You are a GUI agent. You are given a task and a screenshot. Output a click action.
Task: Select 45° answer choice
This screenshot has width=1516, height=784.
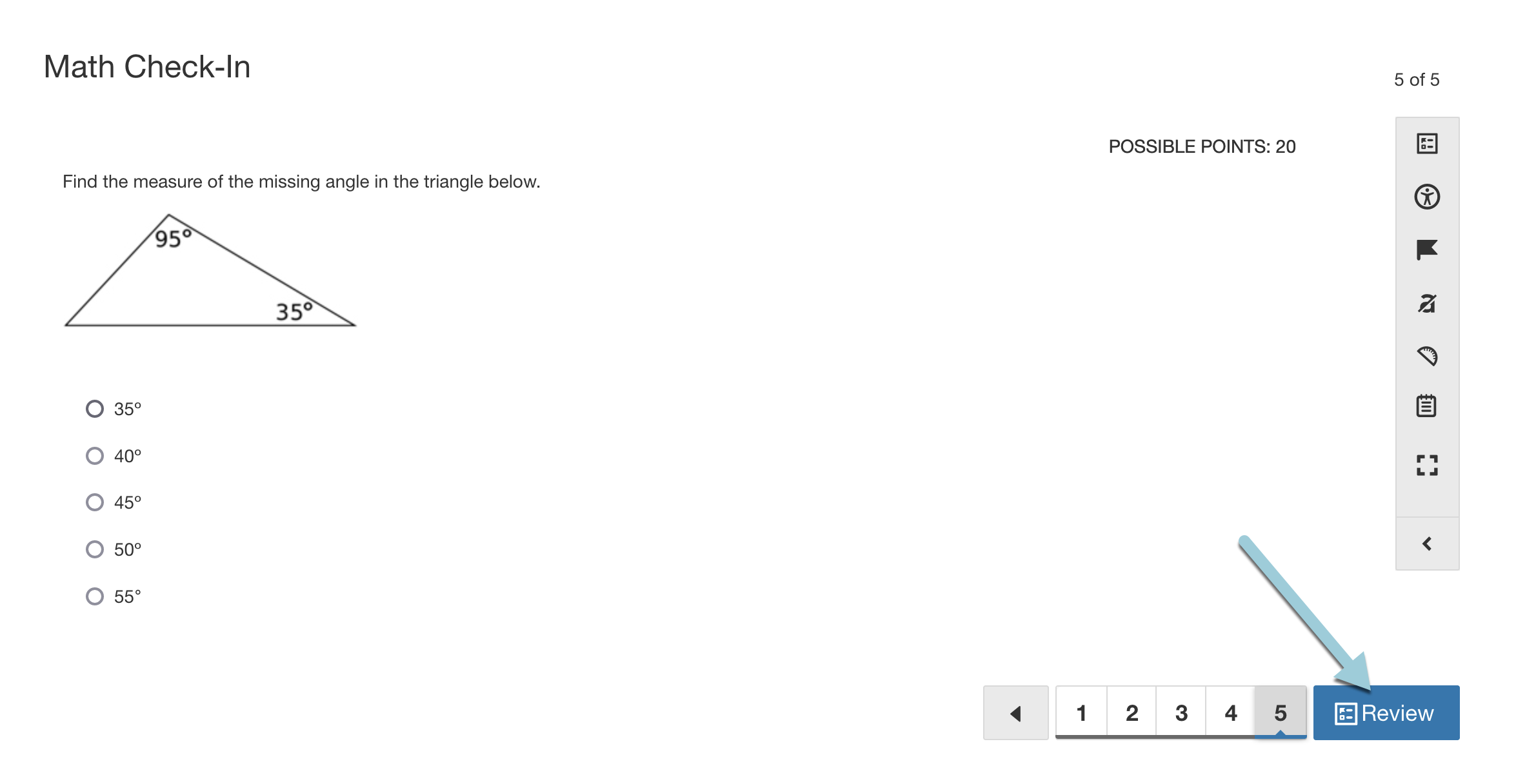(93, 501)
